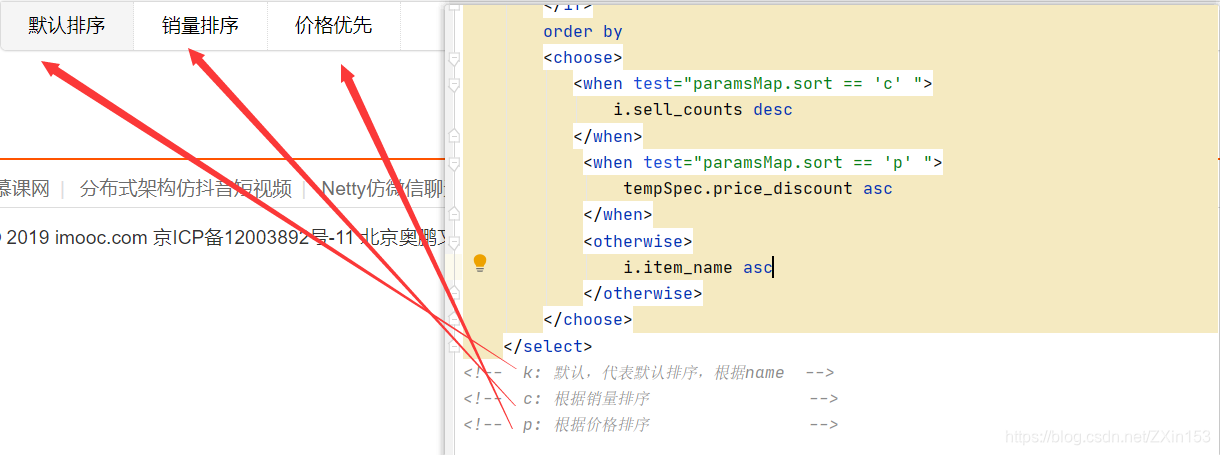Open the 价格优先 sort tab
The height and width of the screenshot is (455, 1220).
(x=334, y=25)
